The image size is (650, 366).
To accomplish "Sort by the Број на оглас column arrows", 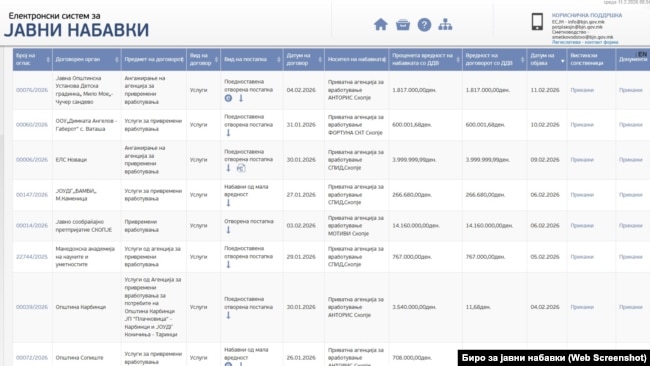I will coord(48,60).
